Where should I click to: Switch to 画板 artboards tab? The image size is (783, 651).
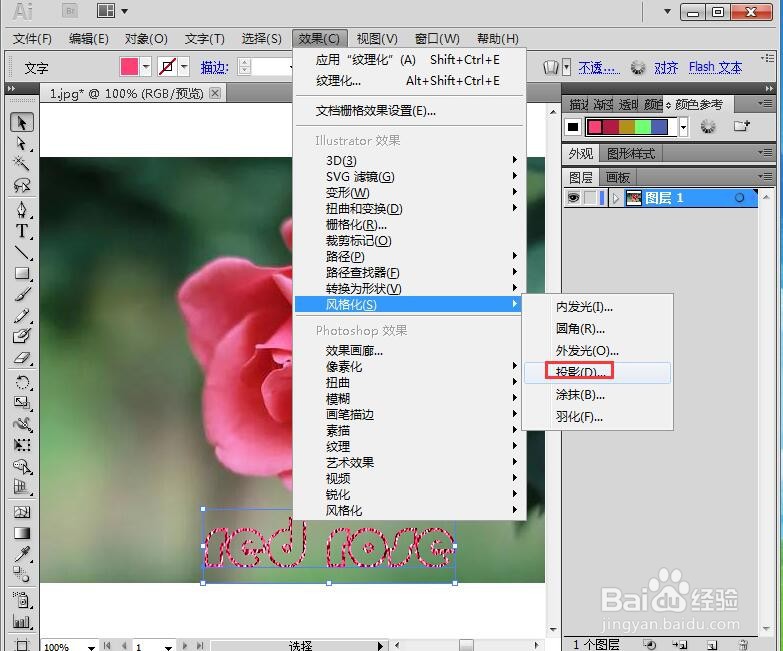pyautogui.click(x=618, y=177)
